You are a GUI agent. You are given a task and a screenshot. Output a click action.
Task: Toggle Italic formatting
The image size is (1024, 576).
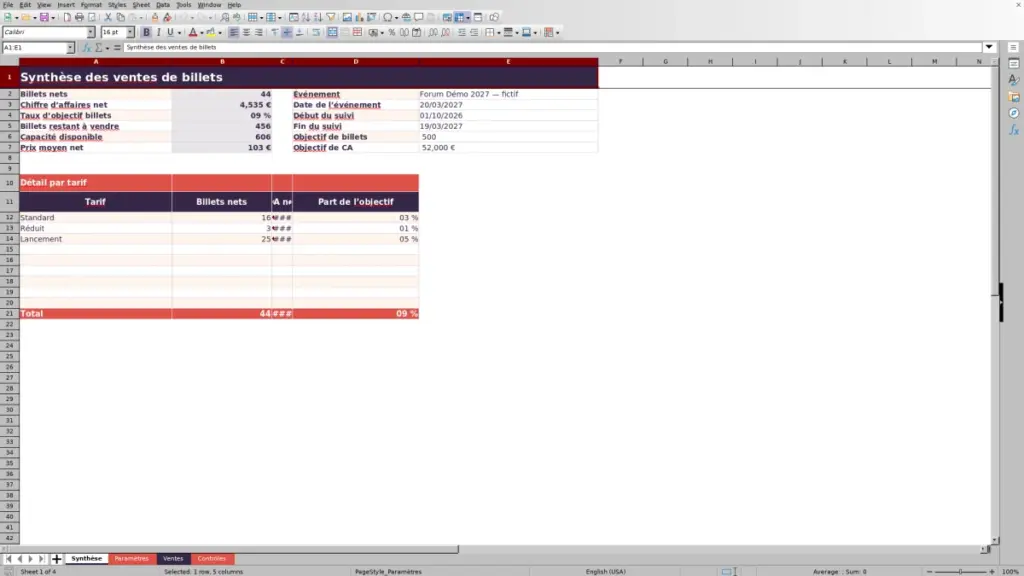(x=159, y=33)
